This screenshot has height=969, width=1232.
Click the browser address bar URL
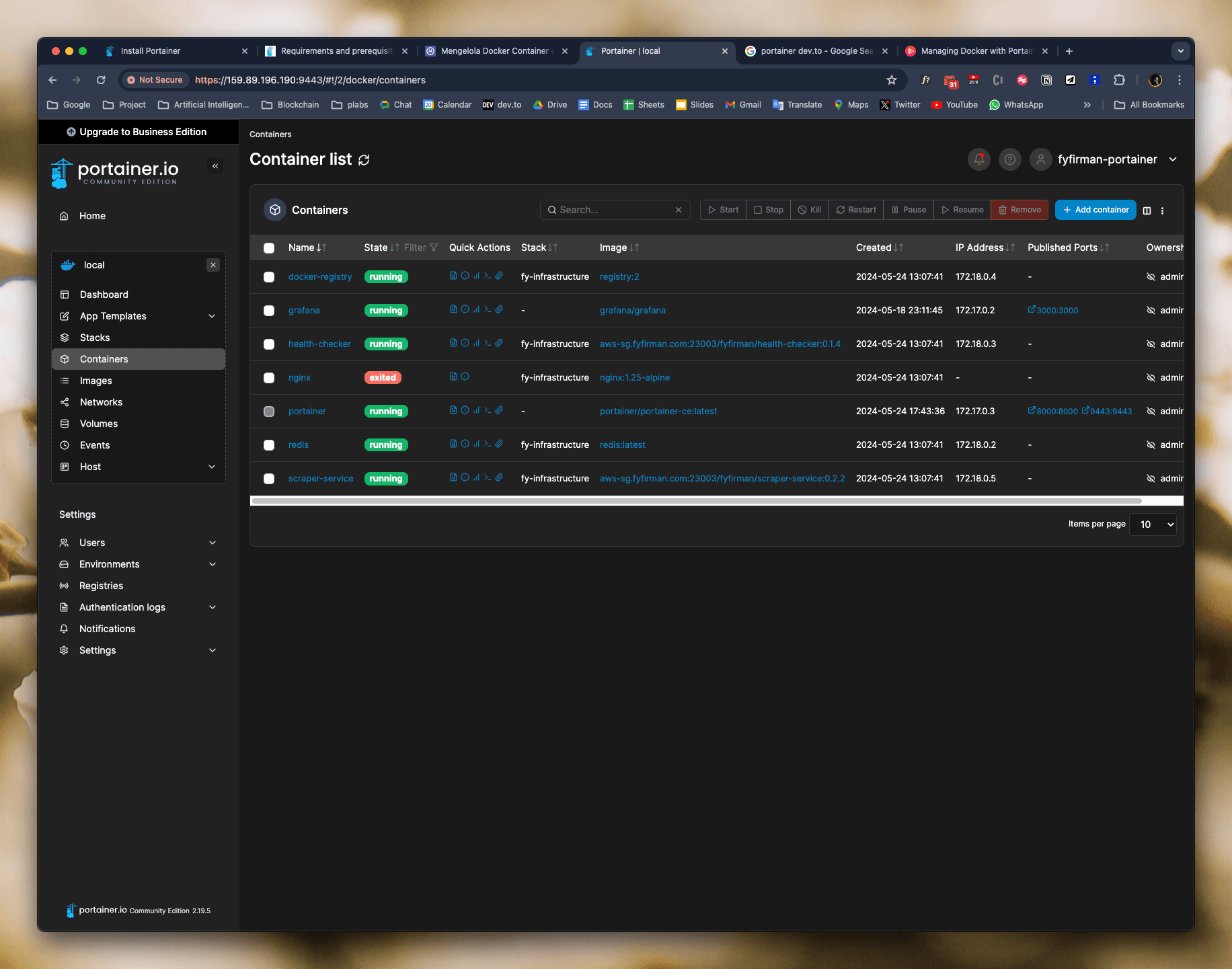pyautogui.click(x=310, y=80)
